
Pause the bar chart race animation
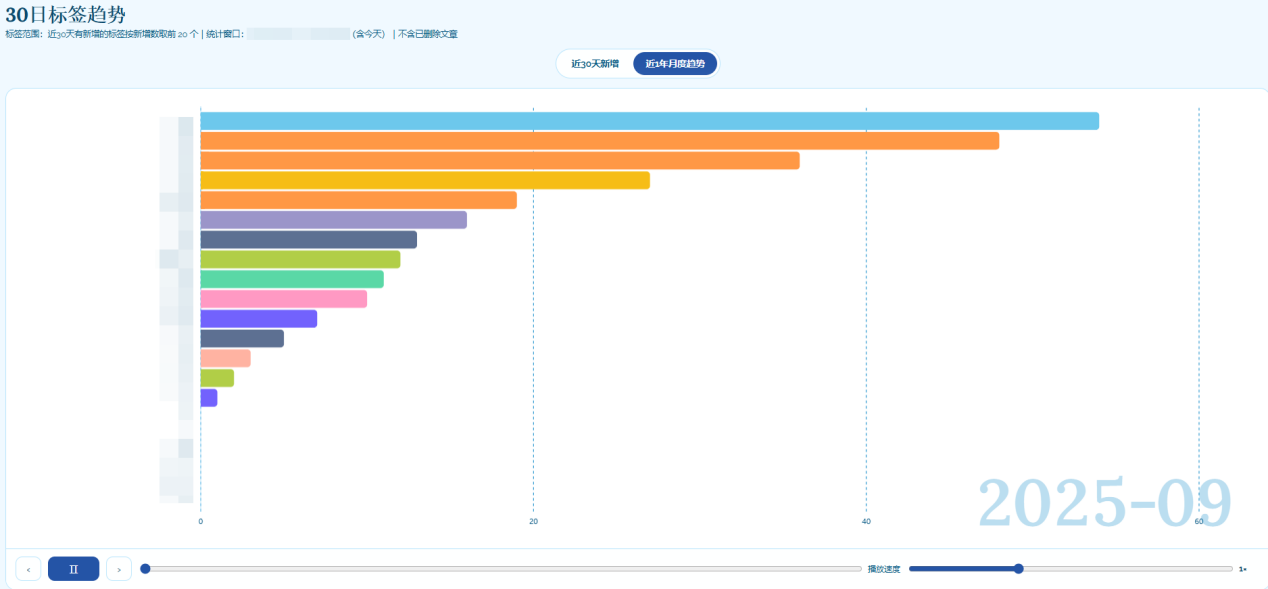pos(73,569)
